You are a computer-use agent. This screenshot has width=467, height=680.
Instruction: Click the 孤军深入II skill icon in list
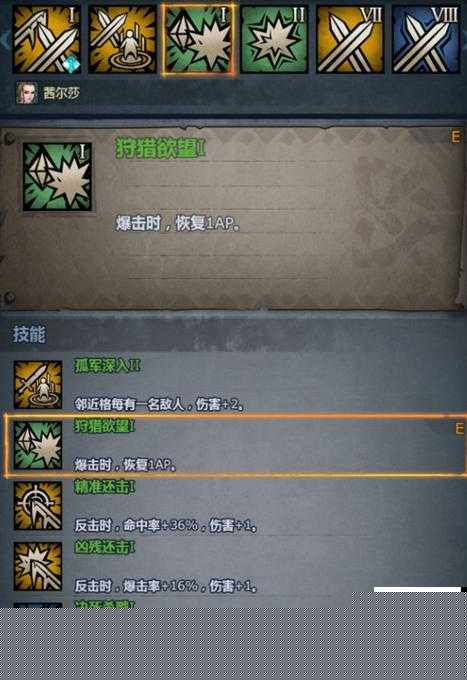[x=38, y=385]
